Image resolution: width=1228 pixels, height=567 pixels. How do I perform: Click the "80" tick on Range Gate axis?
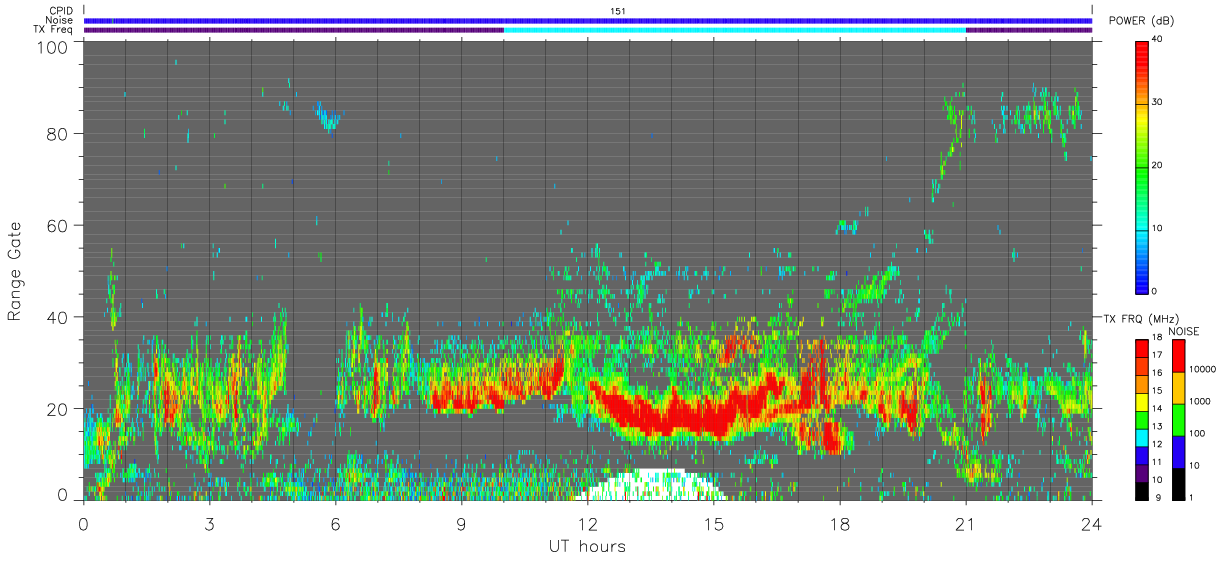tap(57, 132)
